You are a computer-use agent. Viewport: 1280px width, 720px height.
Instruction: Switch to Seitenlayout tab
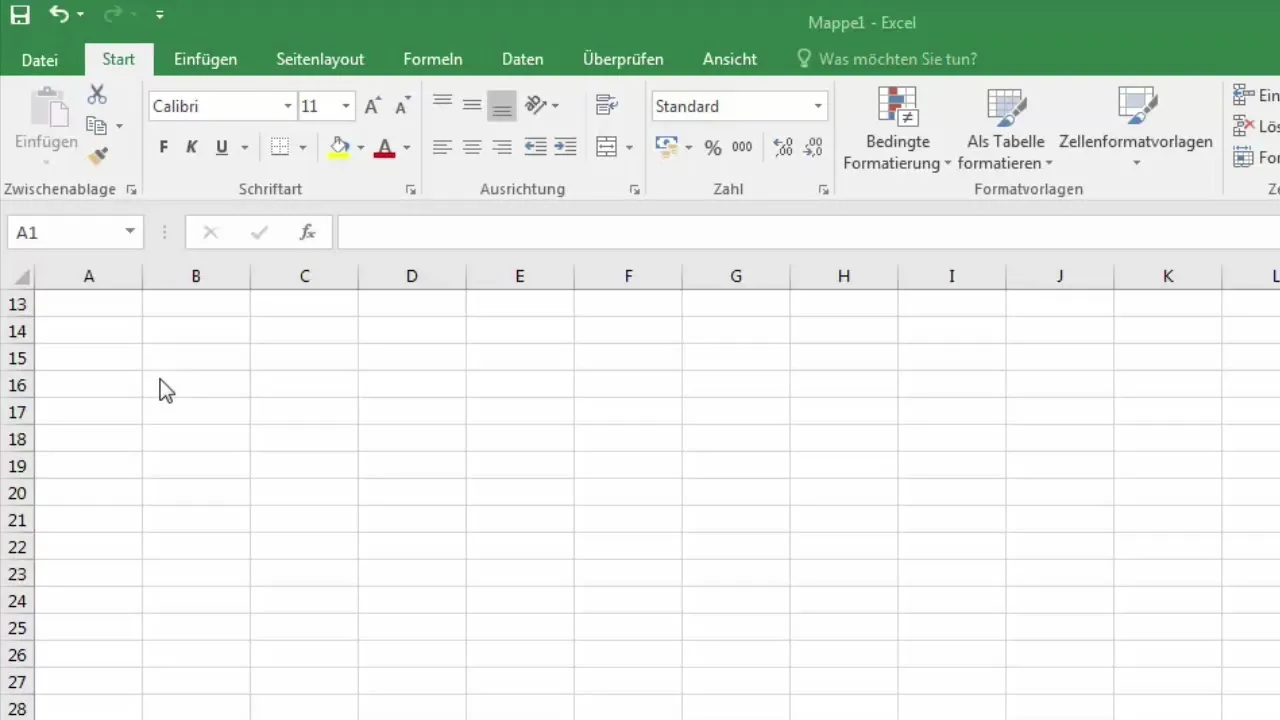click(320, 59)
